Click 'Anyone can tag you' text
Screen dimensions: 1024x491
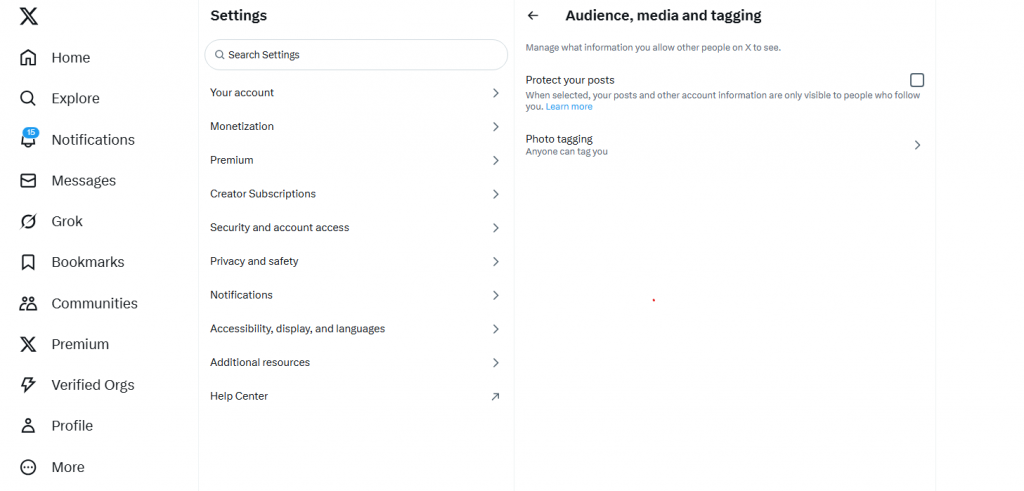pos(567,151)
